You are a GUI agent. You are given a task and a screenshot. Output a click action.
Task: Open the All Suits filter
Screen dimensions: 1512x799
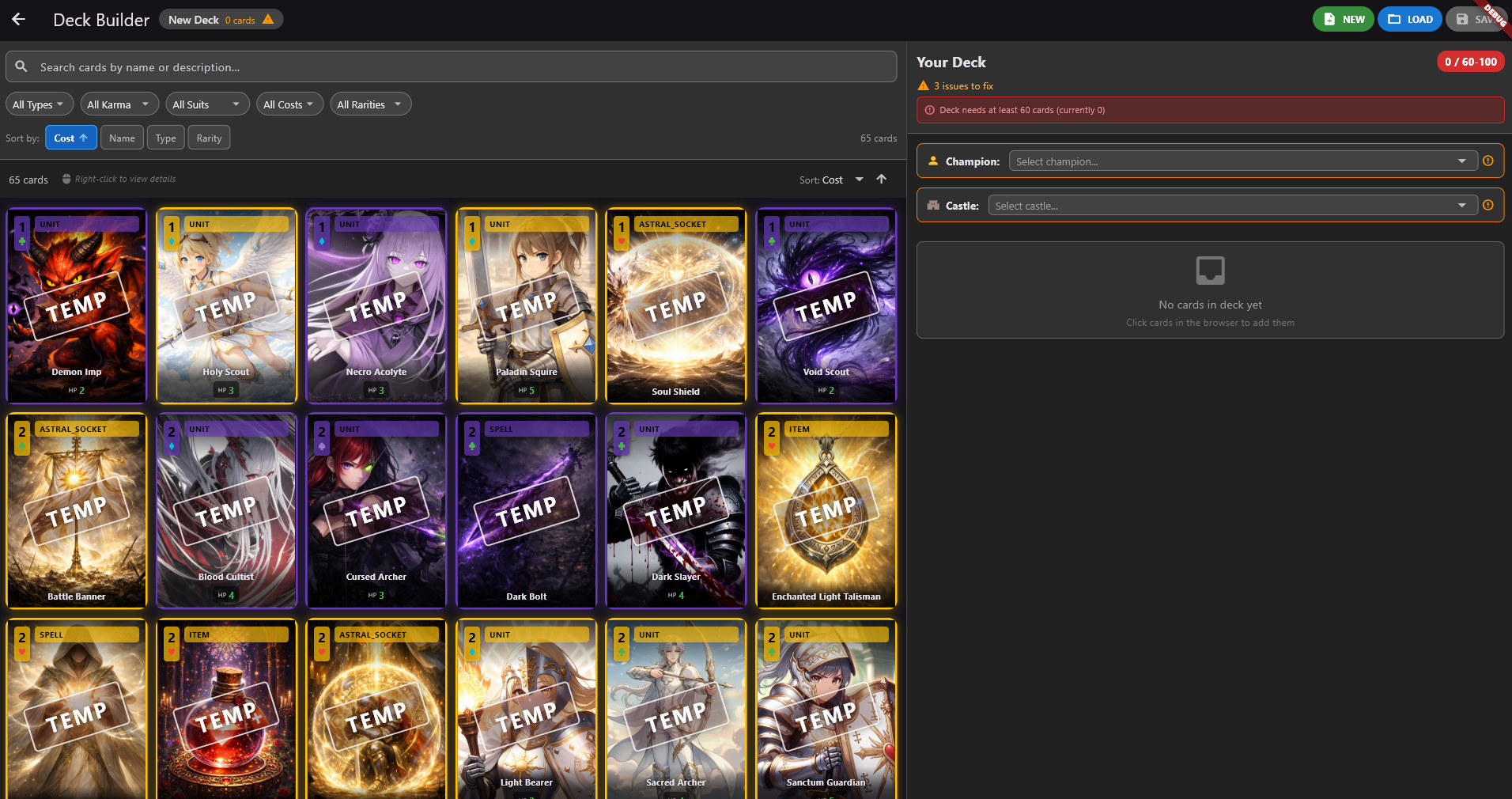tap(206, 104)
